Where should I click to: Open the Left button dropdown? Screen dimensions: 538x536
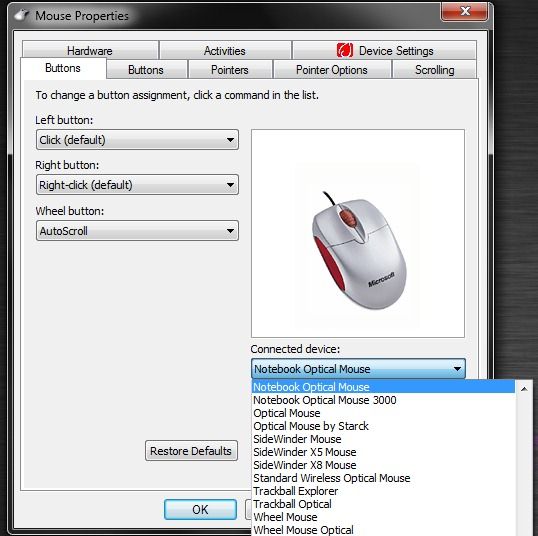[x=137, y=140]
